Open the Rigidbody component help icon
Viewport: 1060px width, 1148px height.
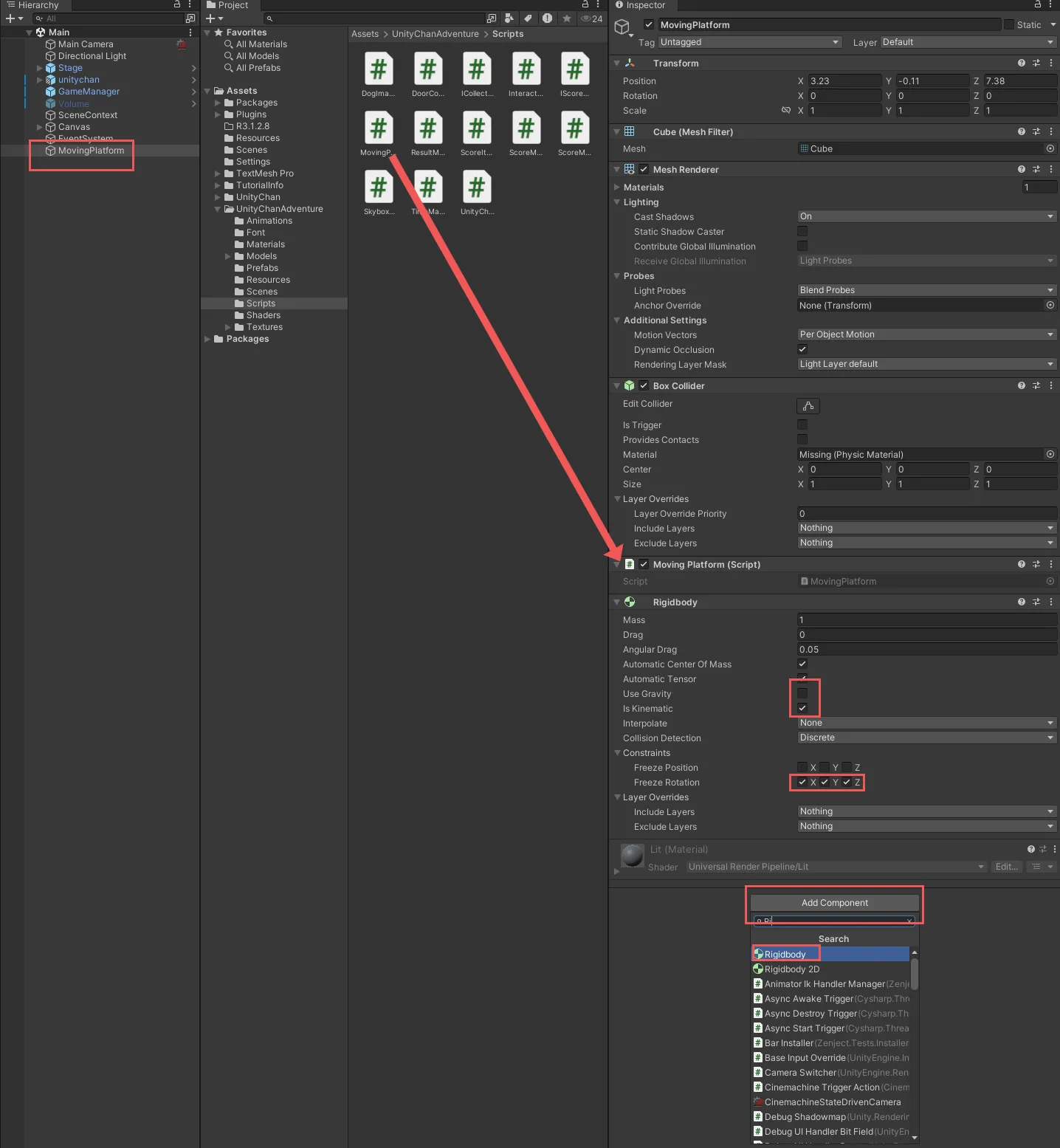click(x=1021, y=602)
